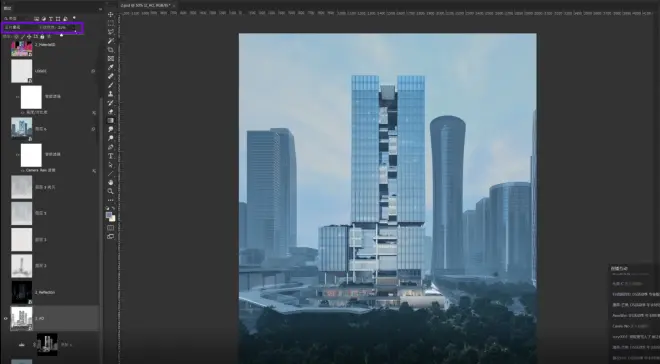
Task: Collapse smart filters under 2_MaterialID's neighbor layer
Action: tap(93, 71)
